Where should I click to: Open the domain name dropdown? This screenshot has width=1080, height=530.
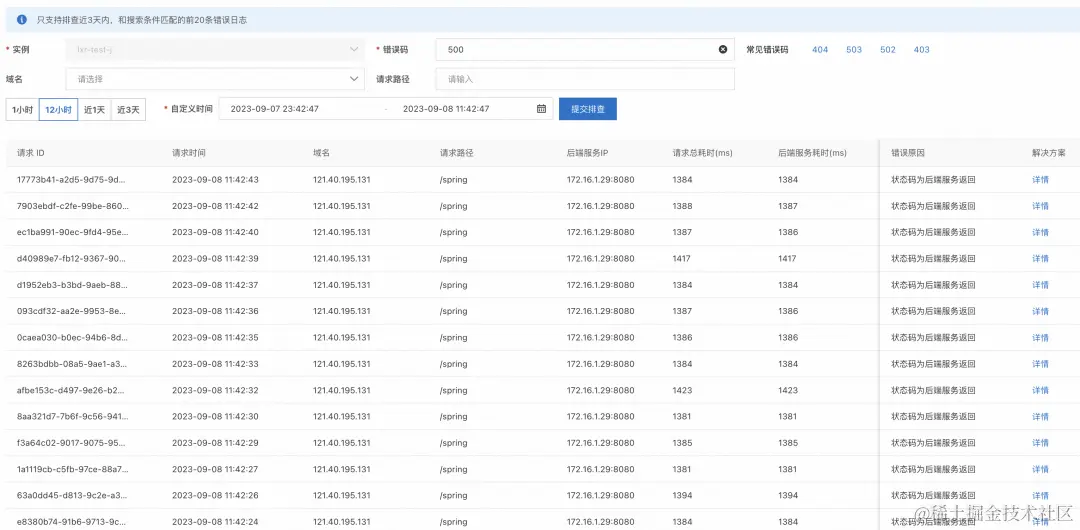215,79
